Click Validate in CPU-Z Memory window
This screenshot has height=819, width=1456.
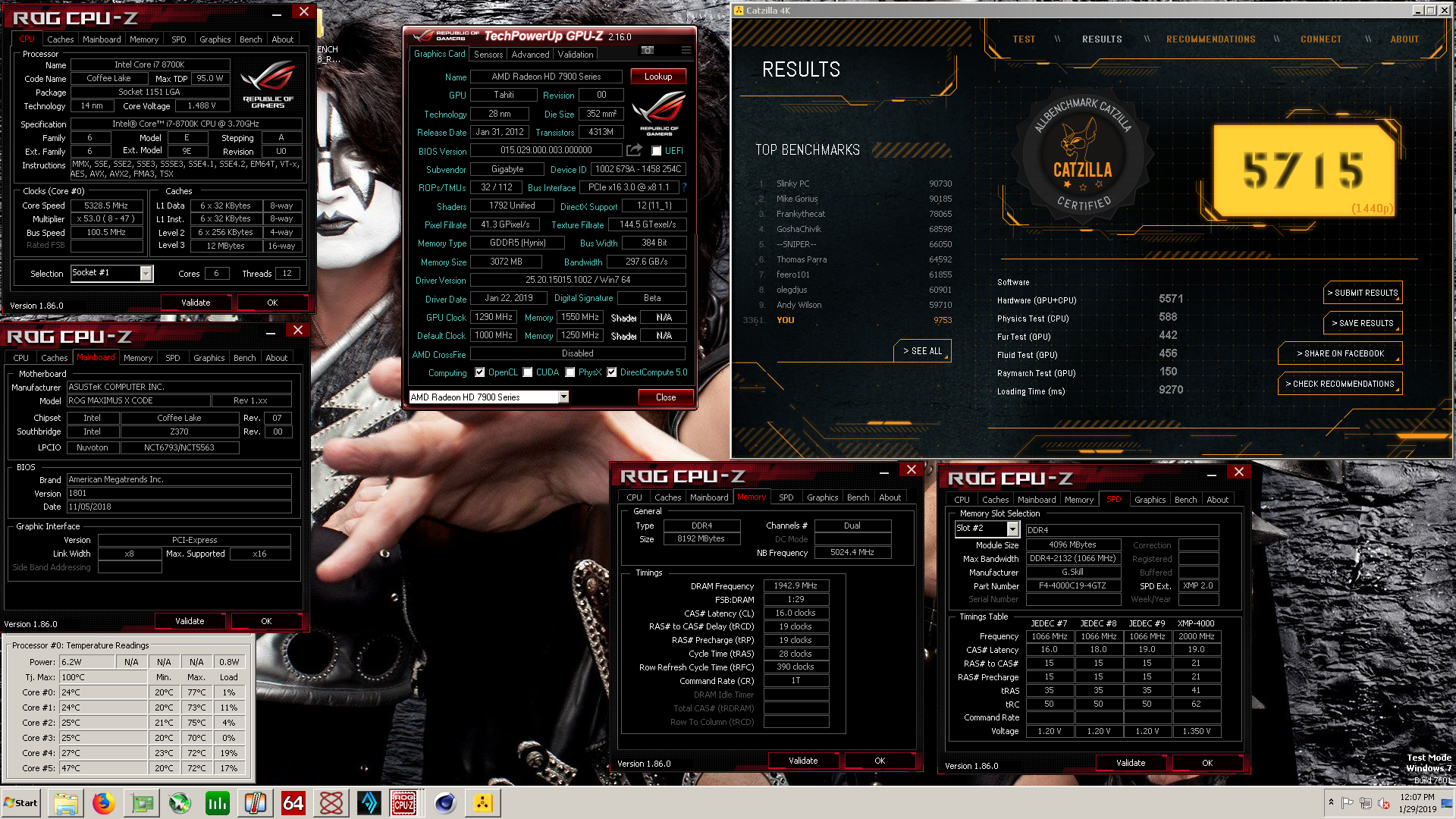(x=803, y=761)
